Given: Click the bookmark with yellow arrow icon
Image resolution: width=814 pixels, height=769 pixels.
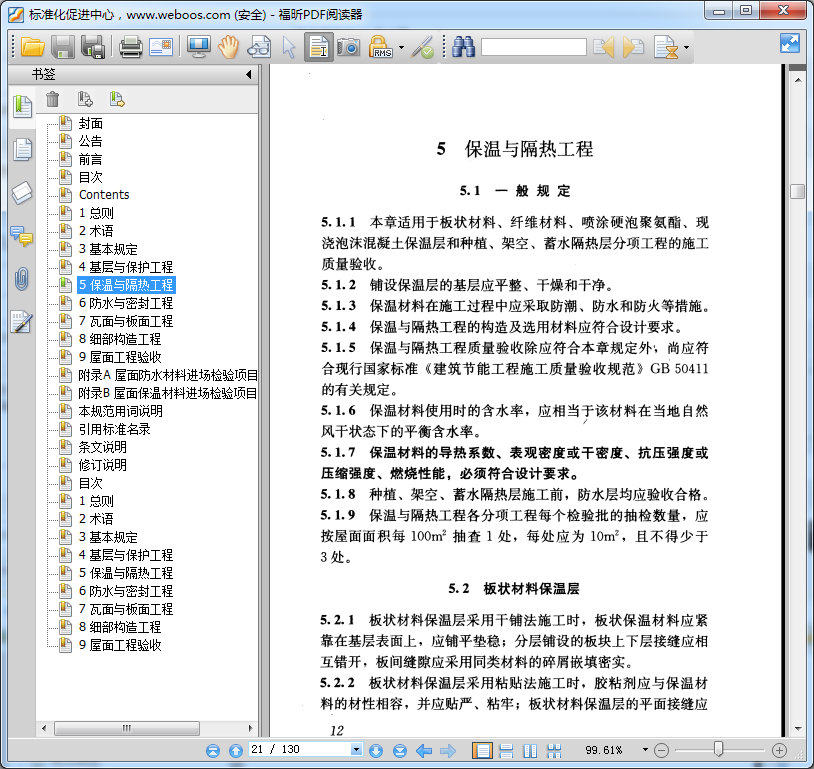Looking at the screenshot, I should [117, 99].
